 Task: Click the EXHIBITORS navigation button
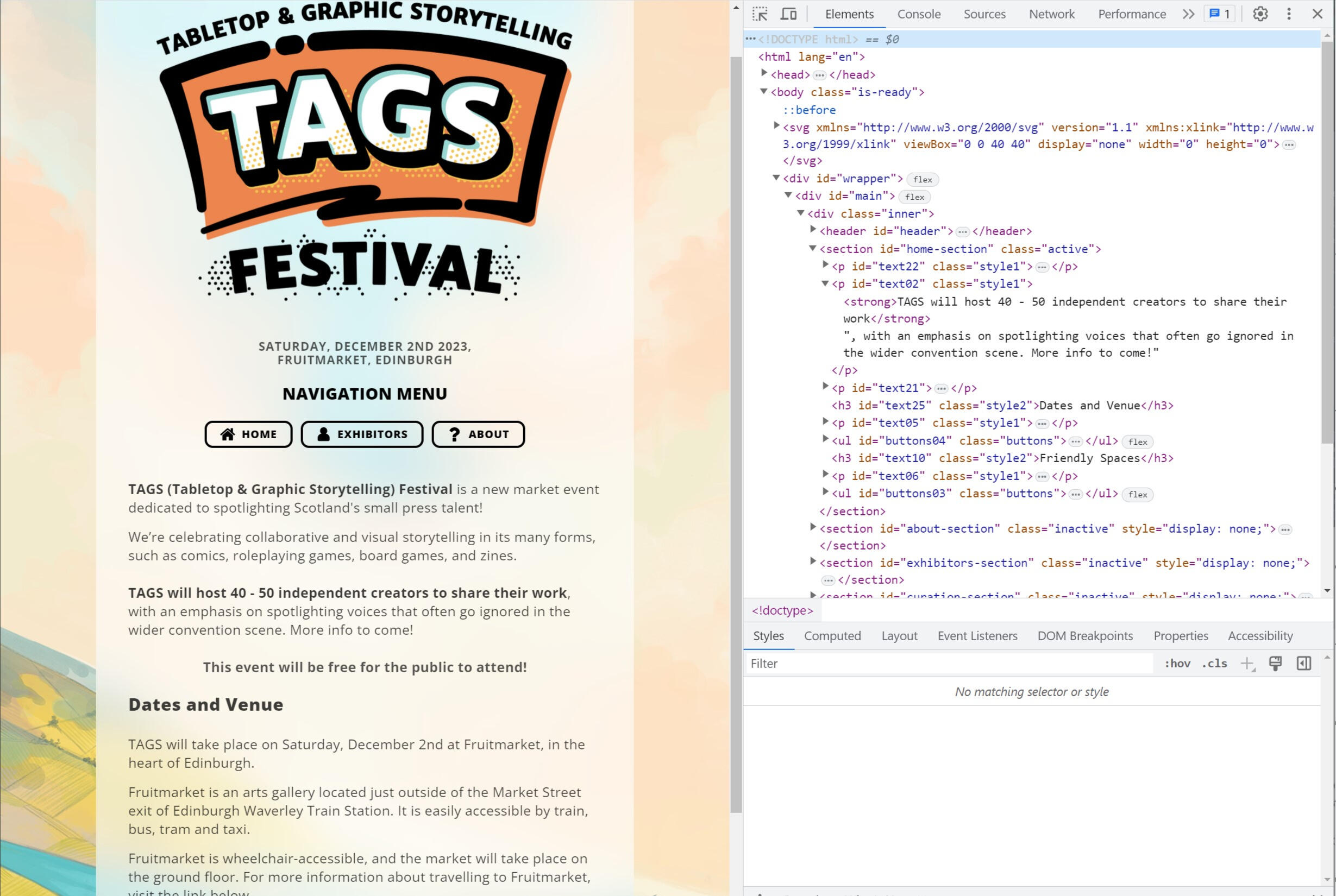point(362,434)
